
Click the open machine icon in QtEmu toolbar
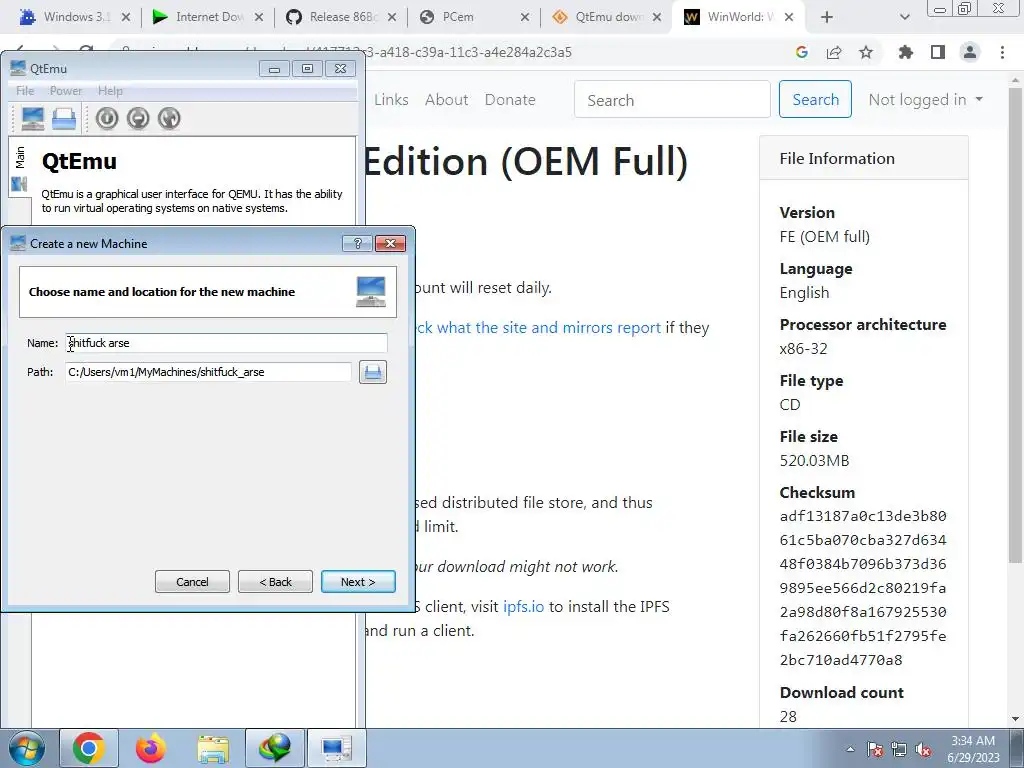coord(64,118)
